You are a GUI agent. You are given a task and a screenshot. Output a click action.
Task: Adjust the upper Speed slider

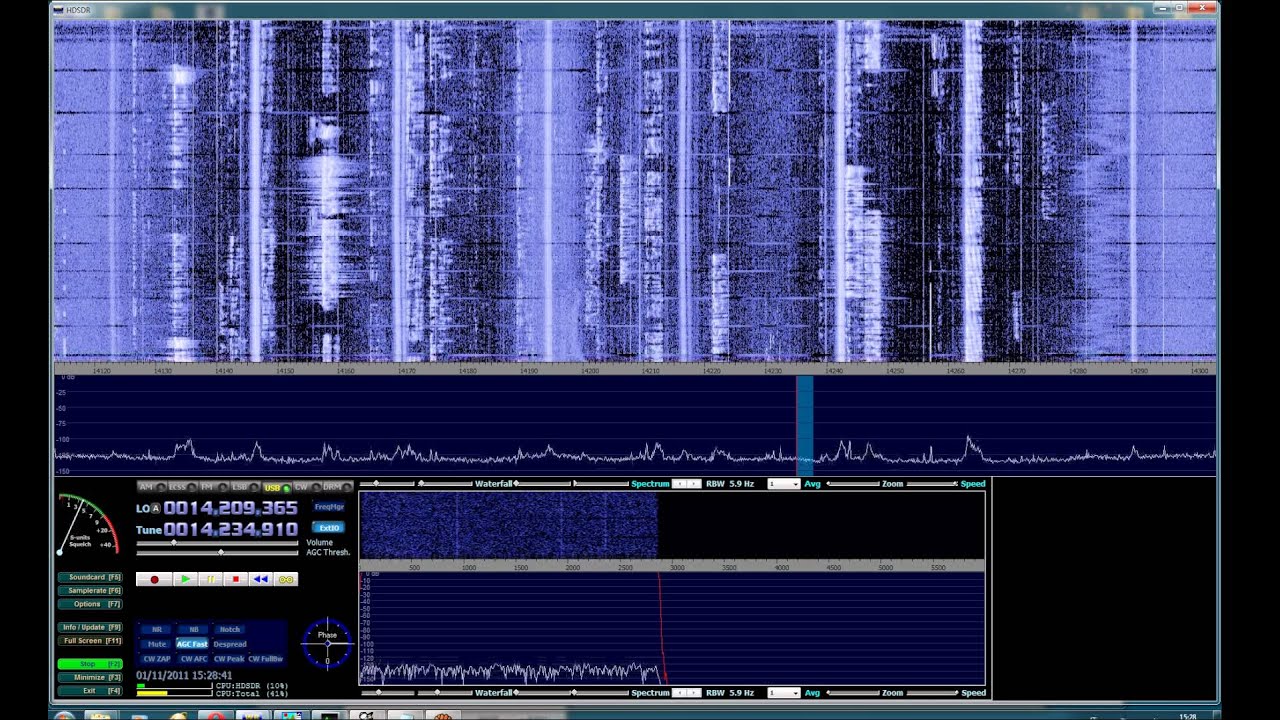coord(931,484)
